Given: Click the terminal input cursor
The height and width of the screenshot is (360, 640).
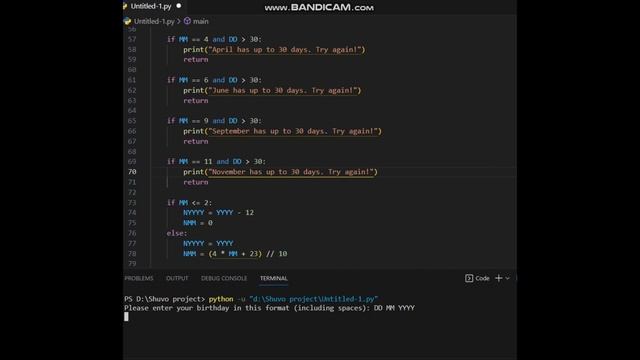Looking at the screenshot, I should click(126, 316).
